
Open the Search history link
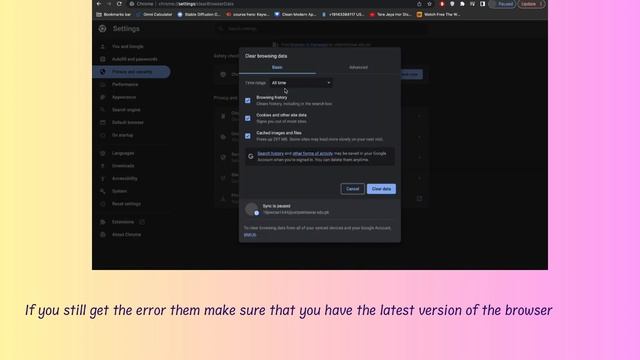271,153
